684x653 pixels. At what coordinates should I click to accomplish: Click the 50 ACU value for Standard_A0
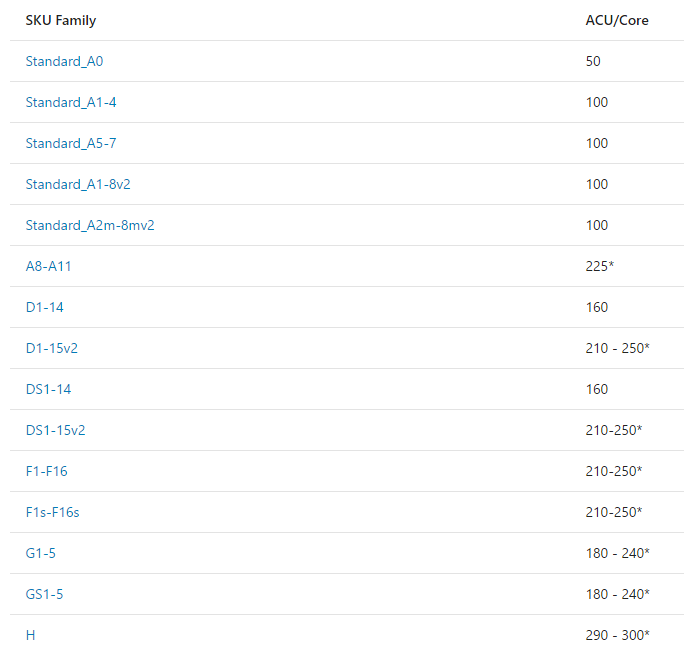coord(593,62)
